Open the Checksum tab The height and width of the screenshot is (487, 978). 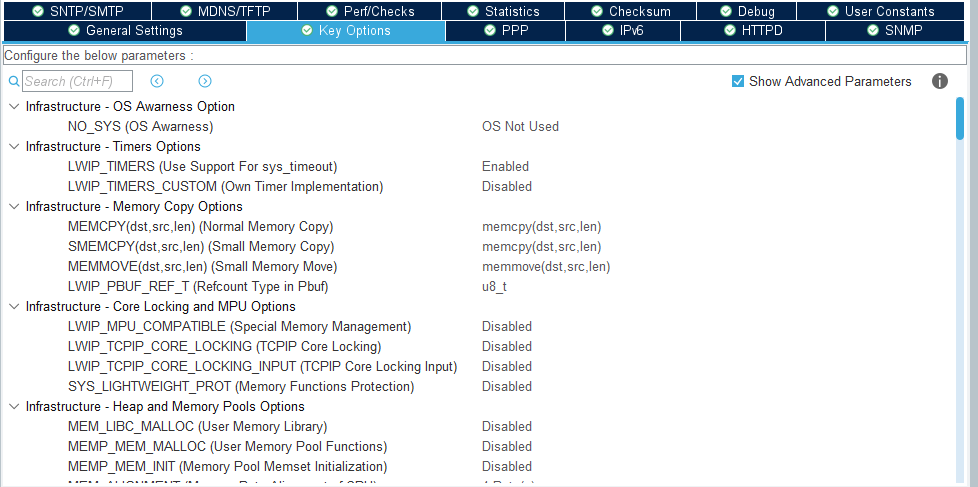(631, 11)
